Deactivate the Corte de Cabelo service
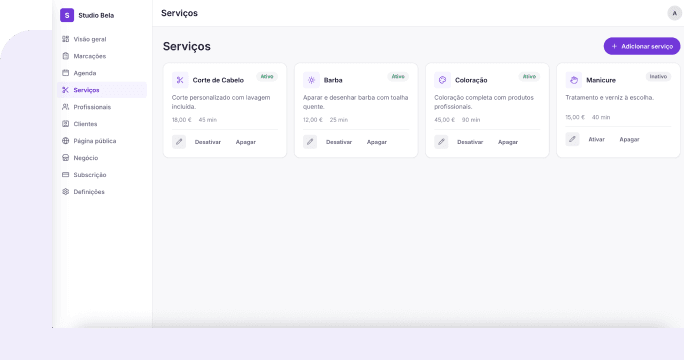 pyautogui.click(x=208, y=142)
